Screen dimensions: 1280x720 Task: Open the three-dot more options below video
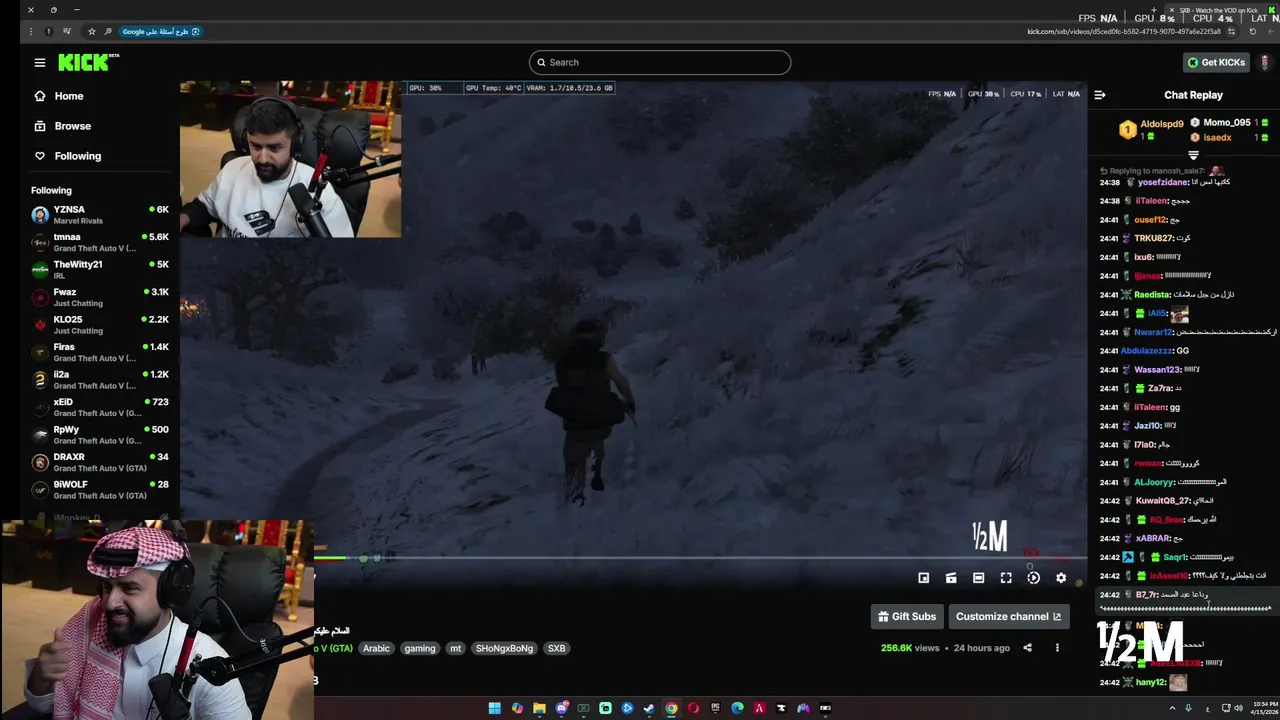[1057, 648]
